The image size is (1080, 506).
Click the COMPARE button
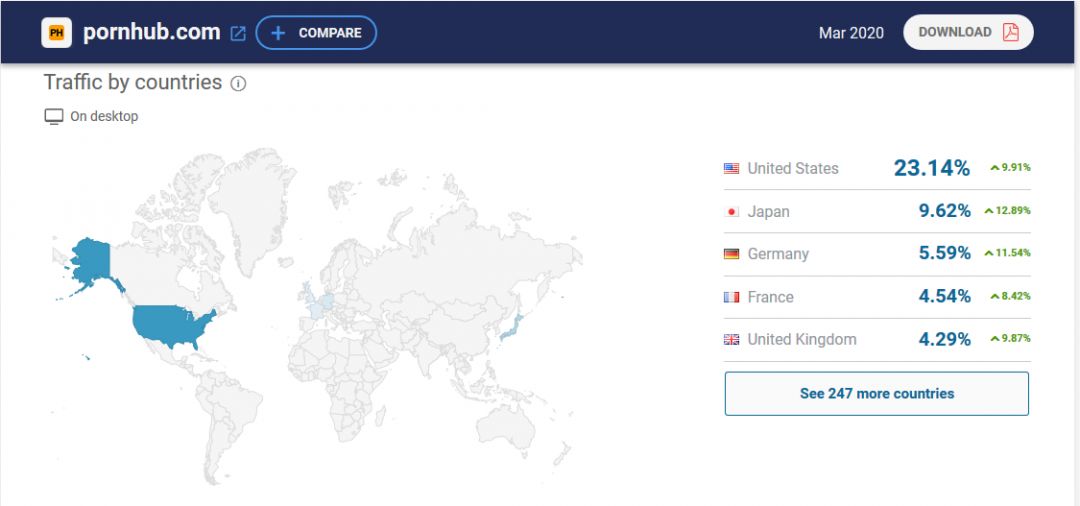pyautogui.click(x=316, y=33)
